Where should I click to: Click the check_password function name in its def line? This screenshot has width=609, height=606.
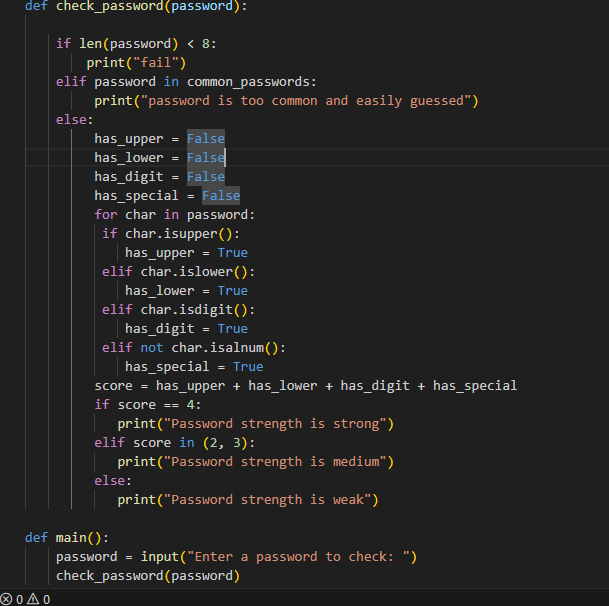coord(110,6)
